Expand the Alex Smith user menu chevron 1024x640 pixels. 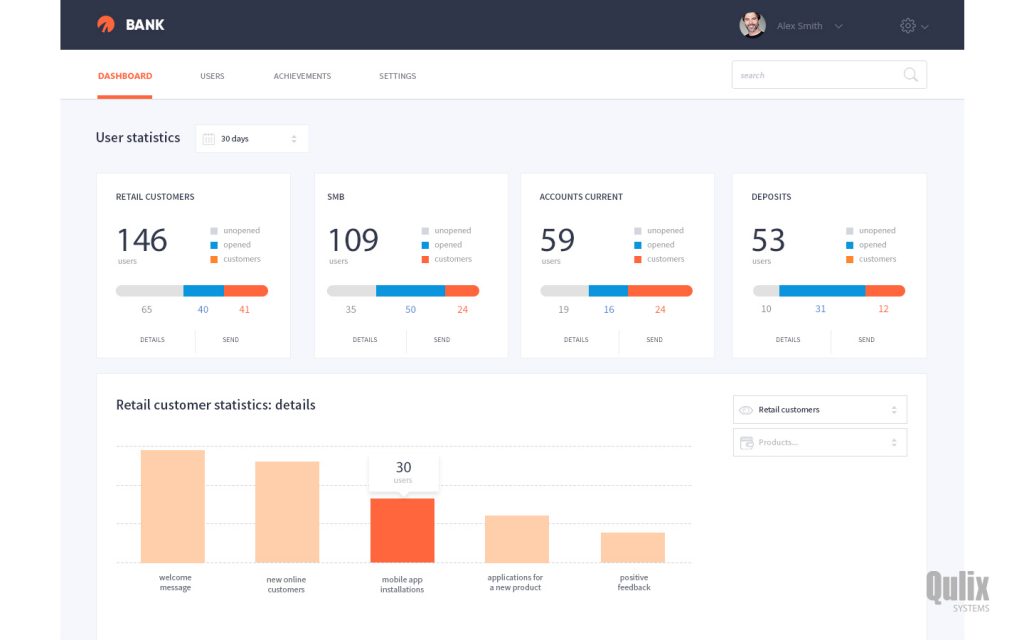(839, 27)
